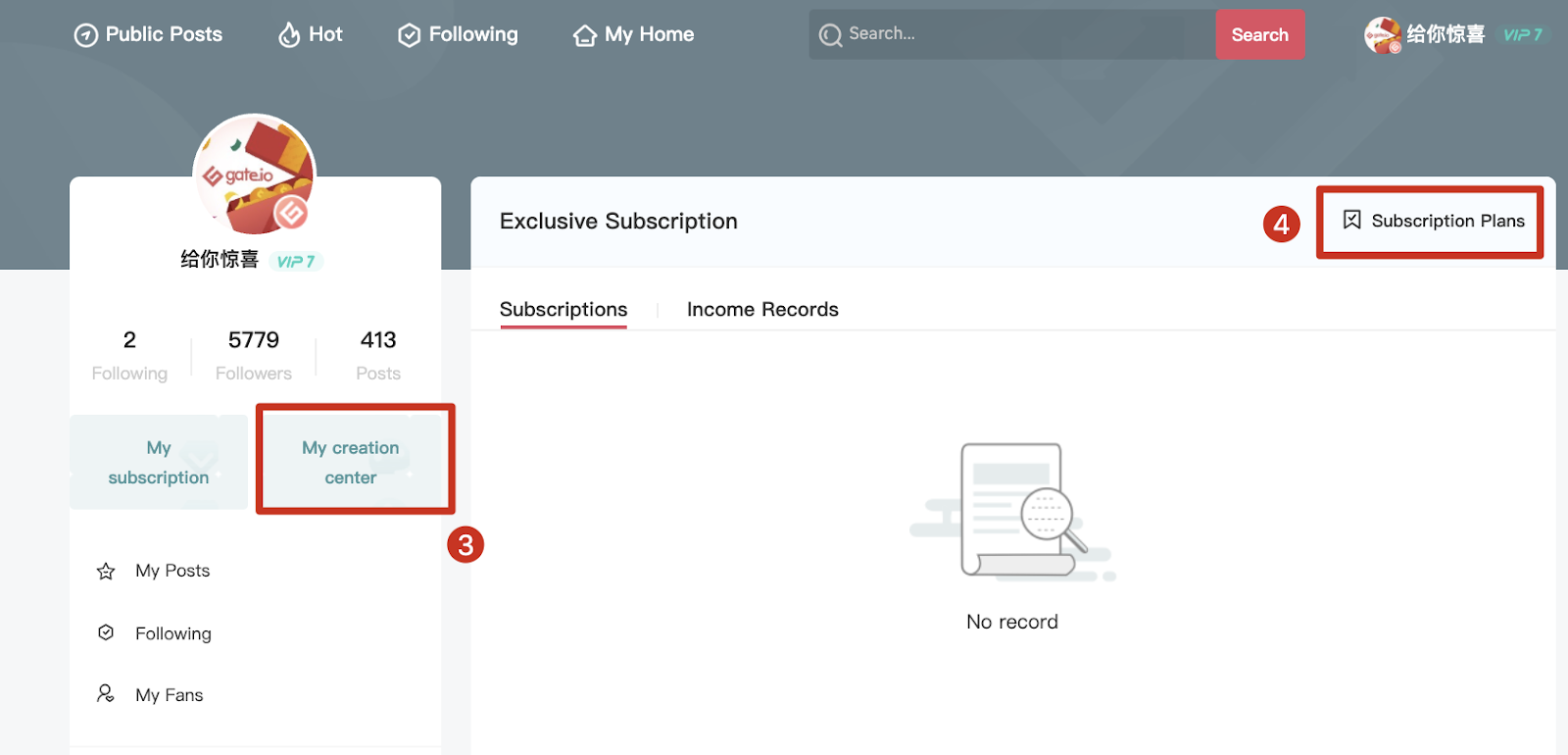Screen dimensions: 1568x755
Task: Open the user avatar in top-right corner
Action: 1382,35
